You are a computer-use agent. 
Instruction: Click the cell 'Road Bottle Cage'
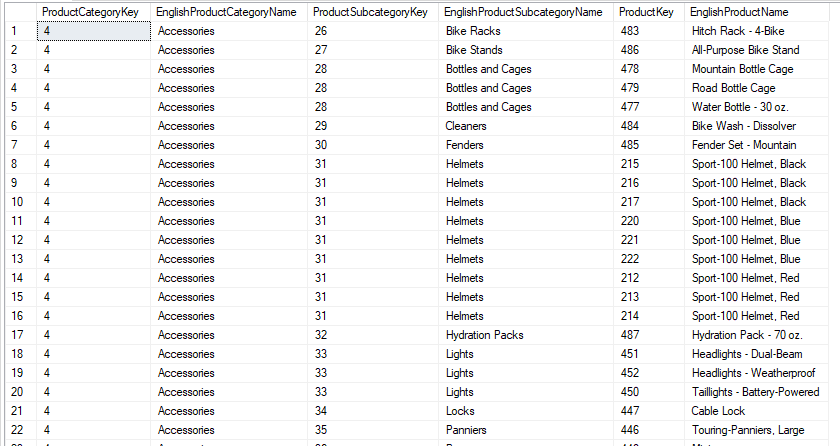point(756,88)
